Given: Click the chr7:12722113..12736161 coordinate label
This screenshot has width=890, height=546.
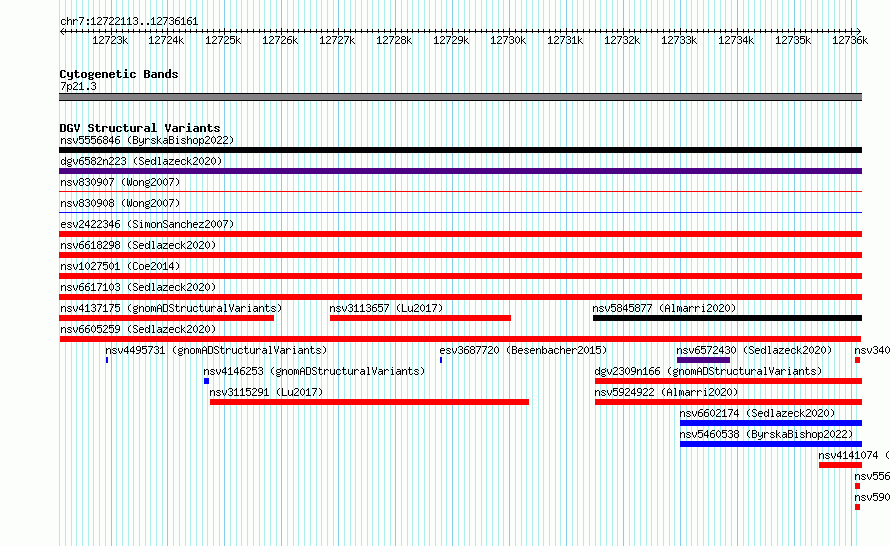Looking at the screenshot, I should point(129,22).
